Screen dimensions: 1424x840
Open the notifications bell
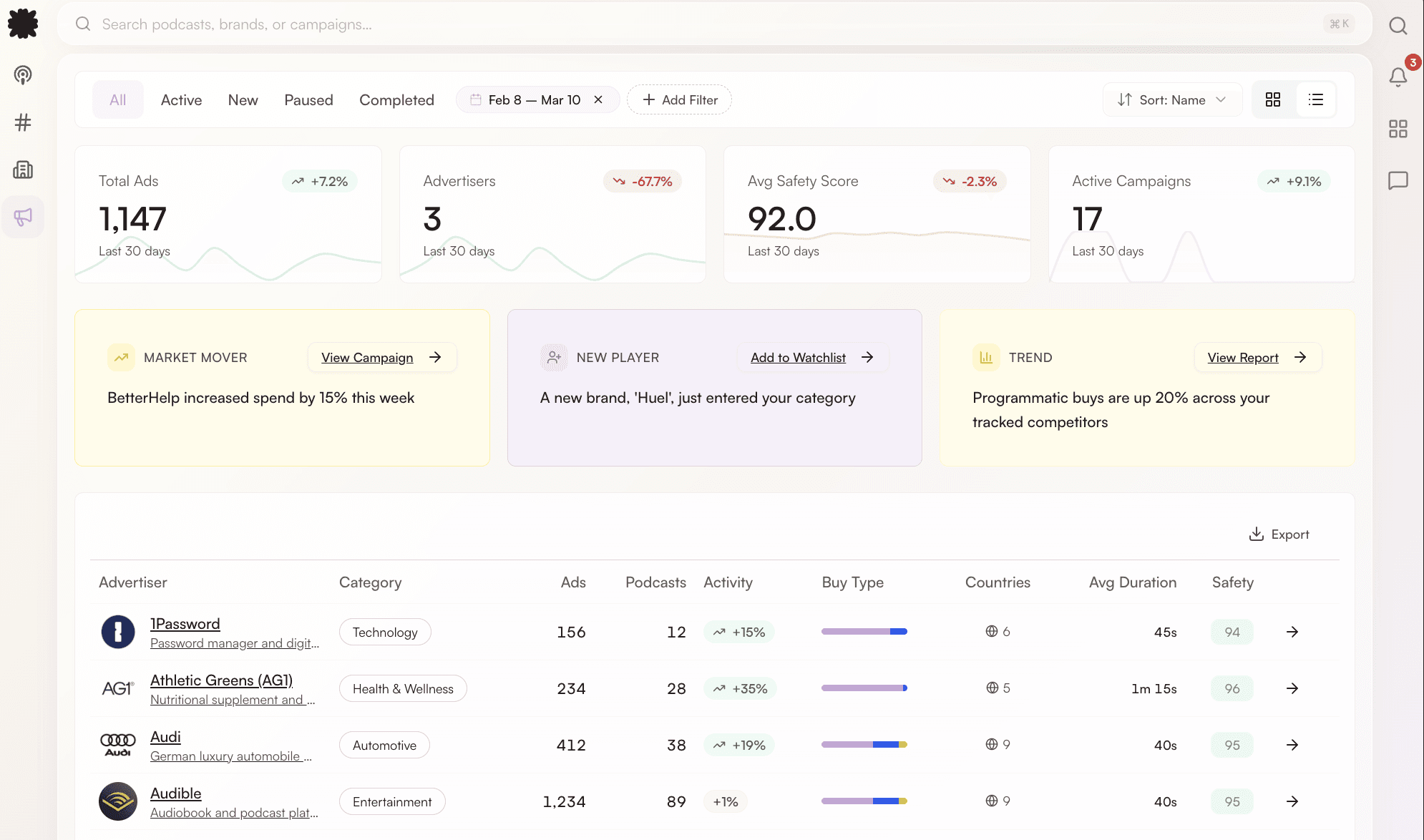click(x=1398, y=77)
